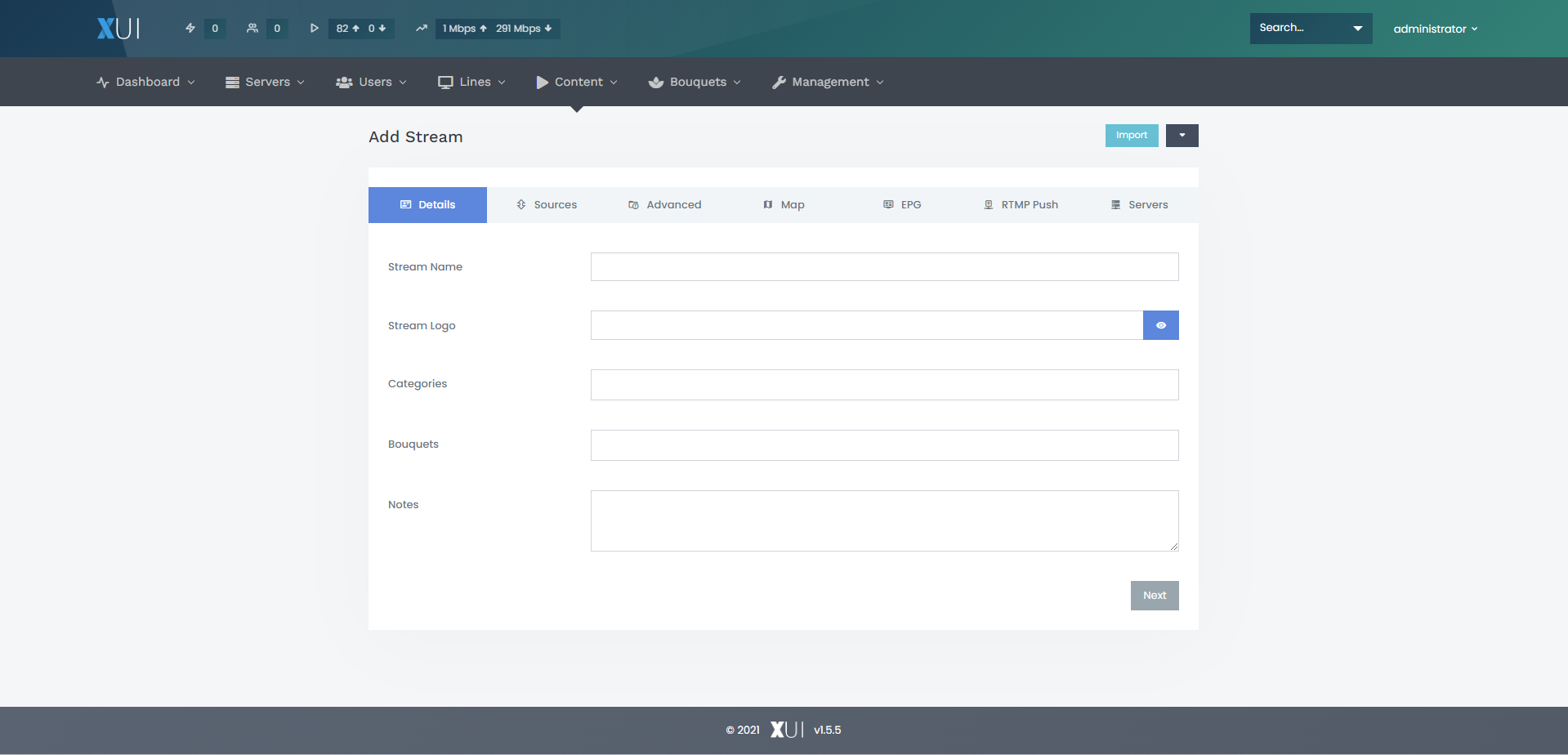1568x755 pixels.
Task: Open the Dashboard menu
Action: pos(145,82)
